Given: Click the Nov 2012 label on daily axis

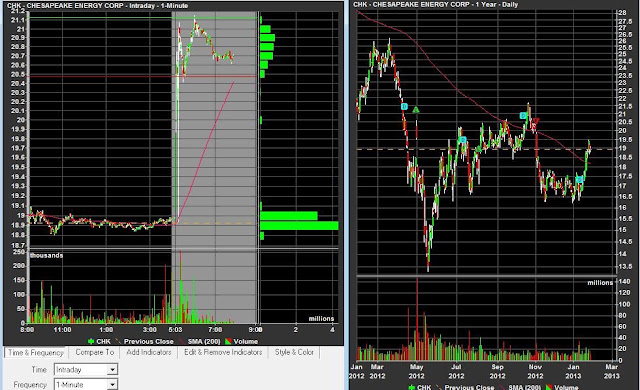Looking at the screenshot, I should point(535,372).
